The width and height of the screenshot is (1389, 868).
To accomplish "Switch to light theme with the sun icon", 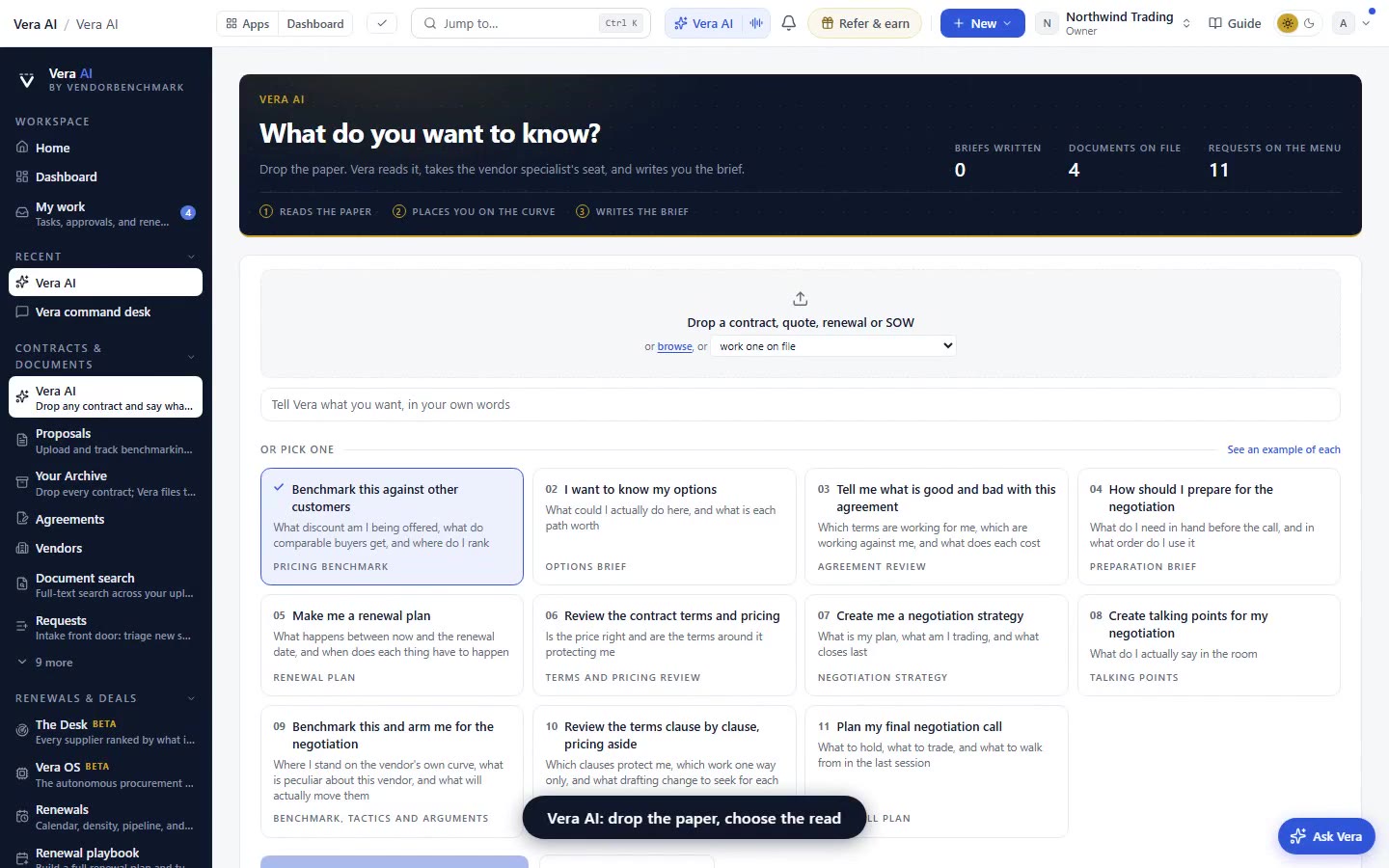I will coord(1288,23).
